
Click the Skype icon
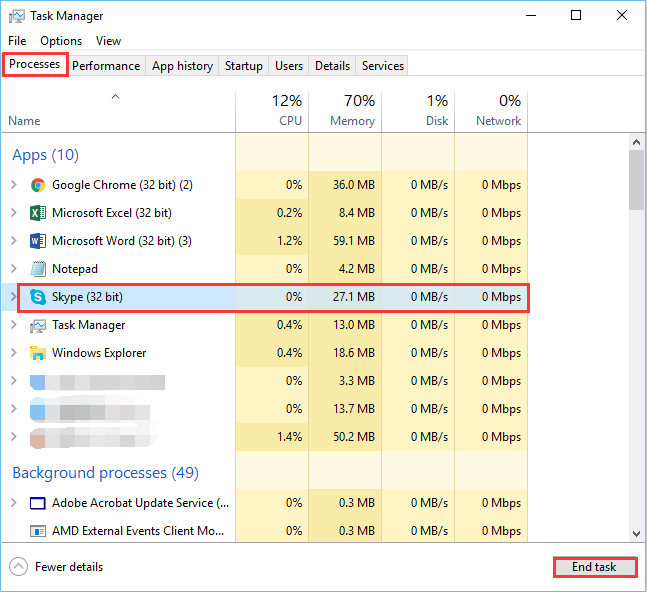38,297
